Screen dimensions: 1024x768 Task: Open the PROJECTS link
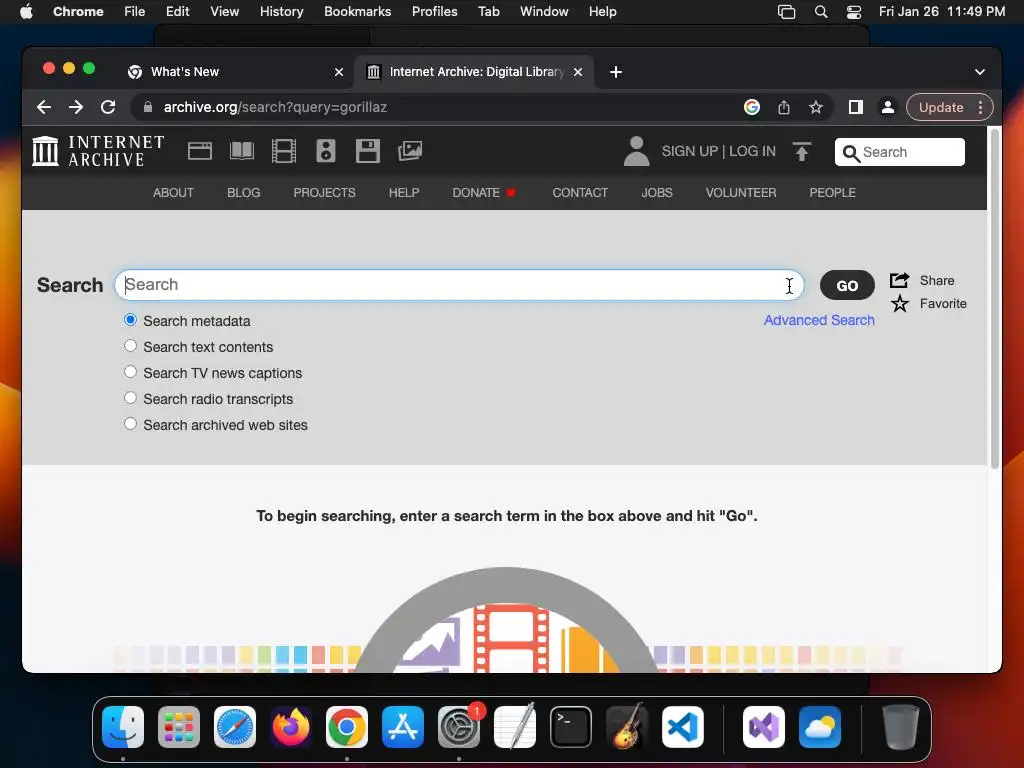[x=325, y=193]
